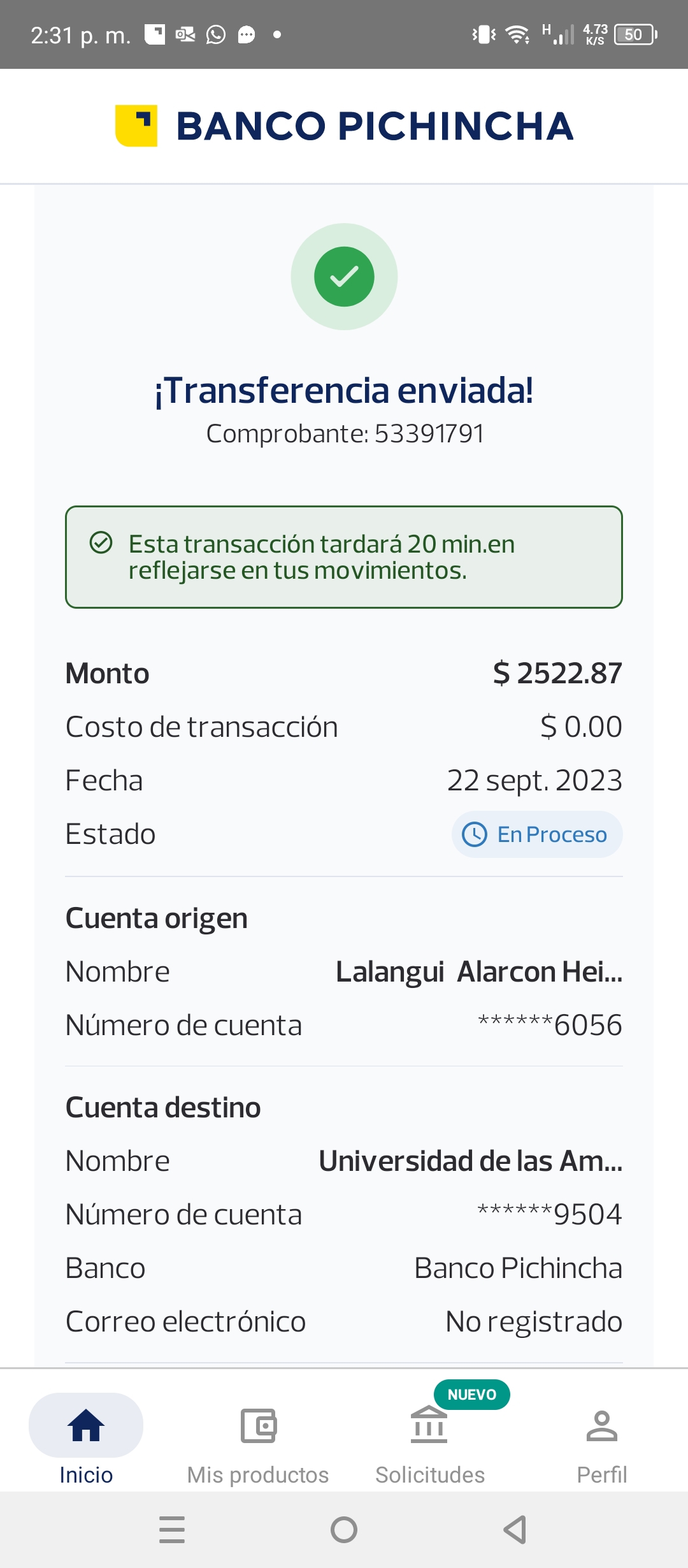Open the Perfil person icon
The height and width of the screenshot is (1568, 688).
click(x=601, y=1425)
